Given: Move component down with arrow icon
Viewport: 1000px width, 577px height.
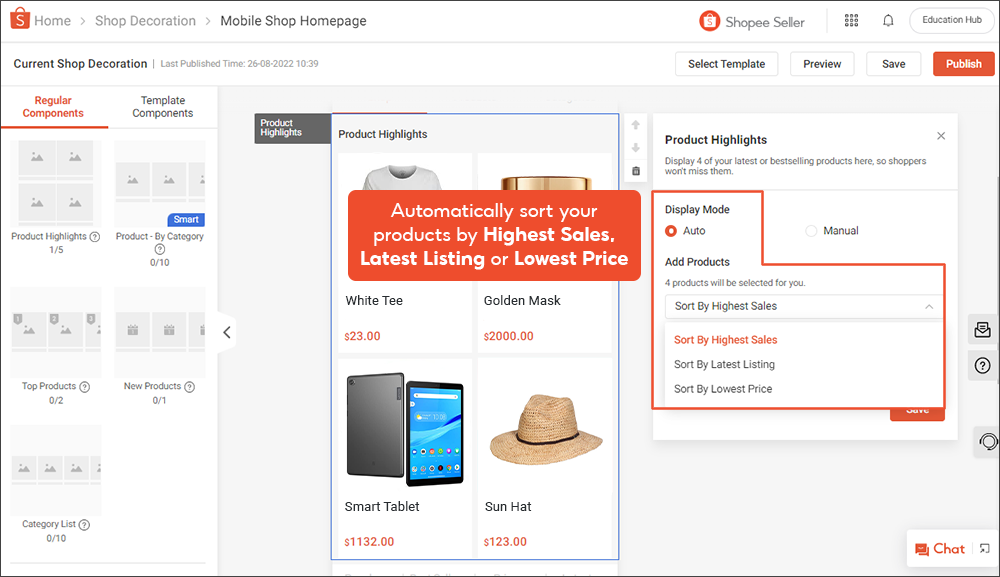Looking at the screenshot, I should 635,148.
